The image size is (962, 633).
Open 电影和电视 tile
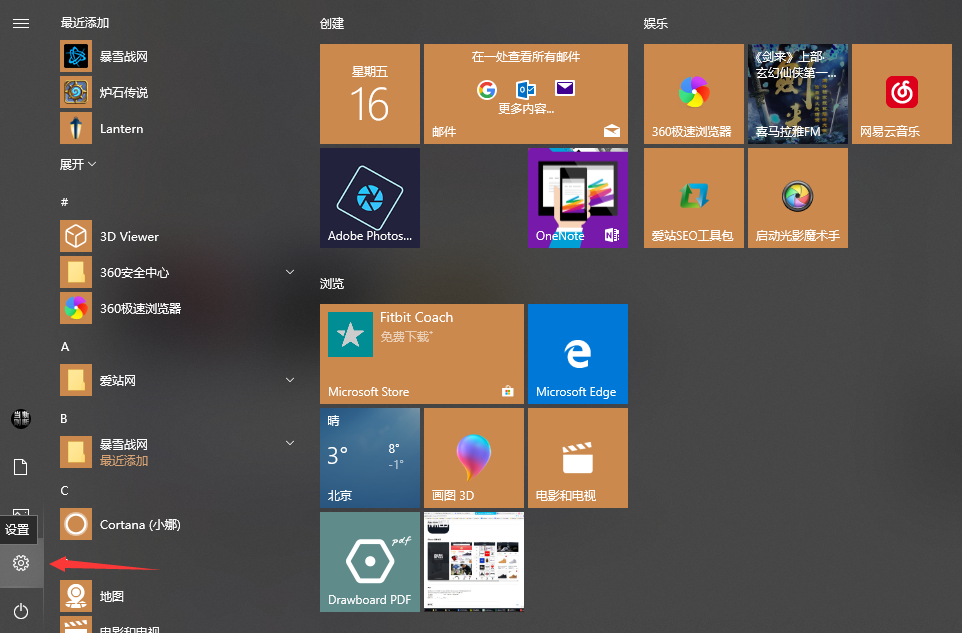coord(578,458)
